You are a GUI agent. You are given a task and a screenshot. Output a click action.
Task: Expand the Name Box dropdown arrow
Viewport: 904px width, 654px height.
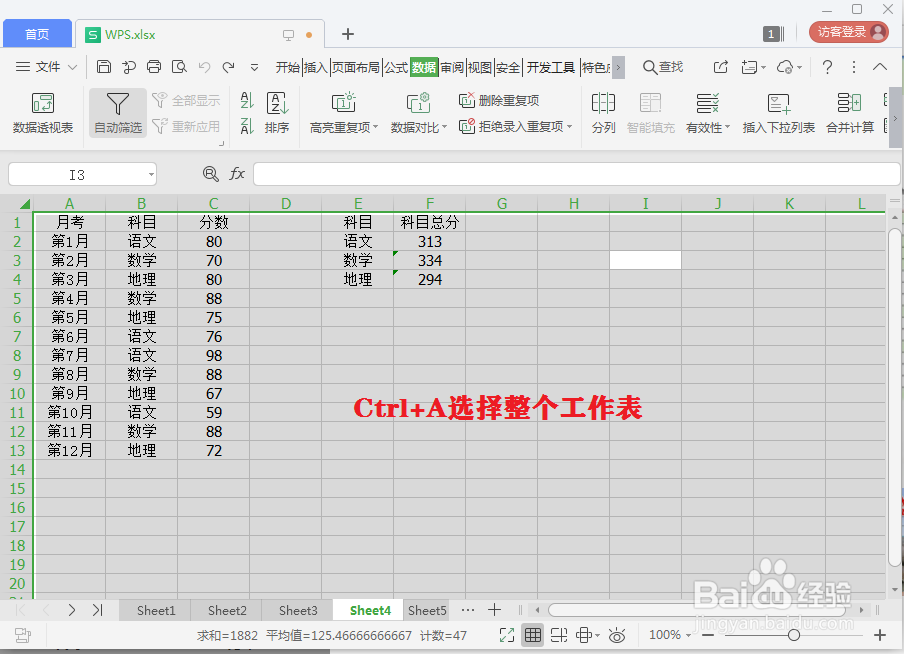[151, 174]
